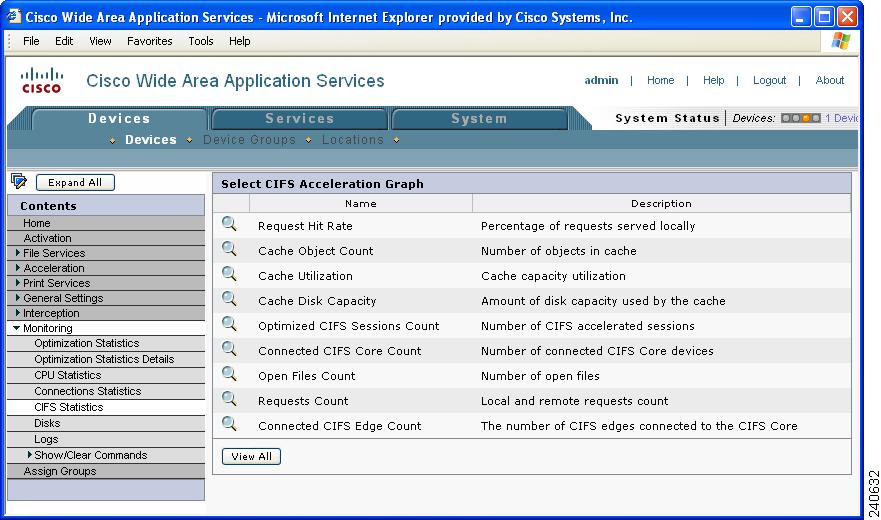Click the checklist icon beside Expand All
Image resolution: width=881 pixels, height=520 pixels.
[x=19, y=181]
